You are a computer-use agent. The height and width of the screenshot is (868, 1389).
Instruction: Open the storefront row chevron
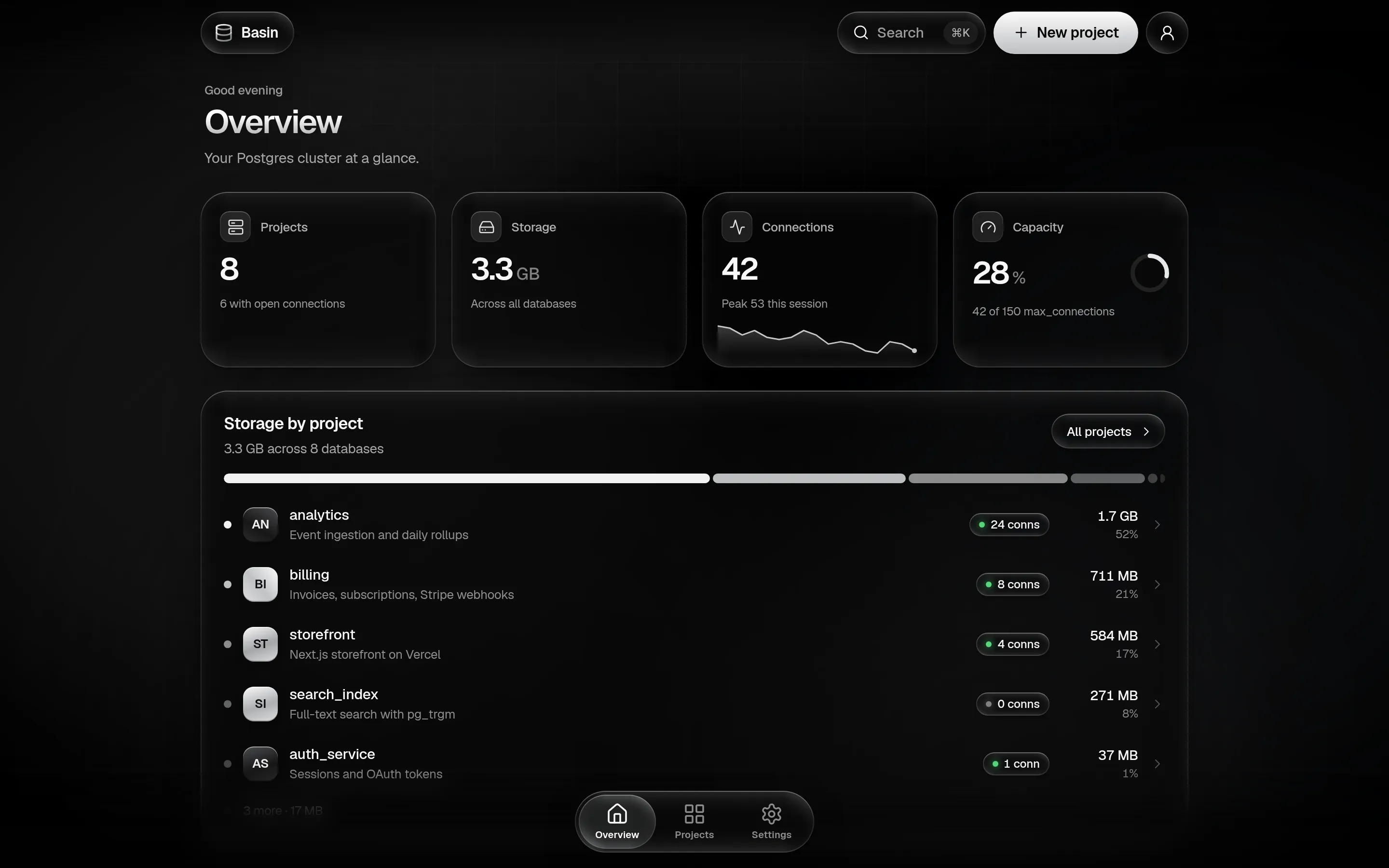click(1157, 644)
